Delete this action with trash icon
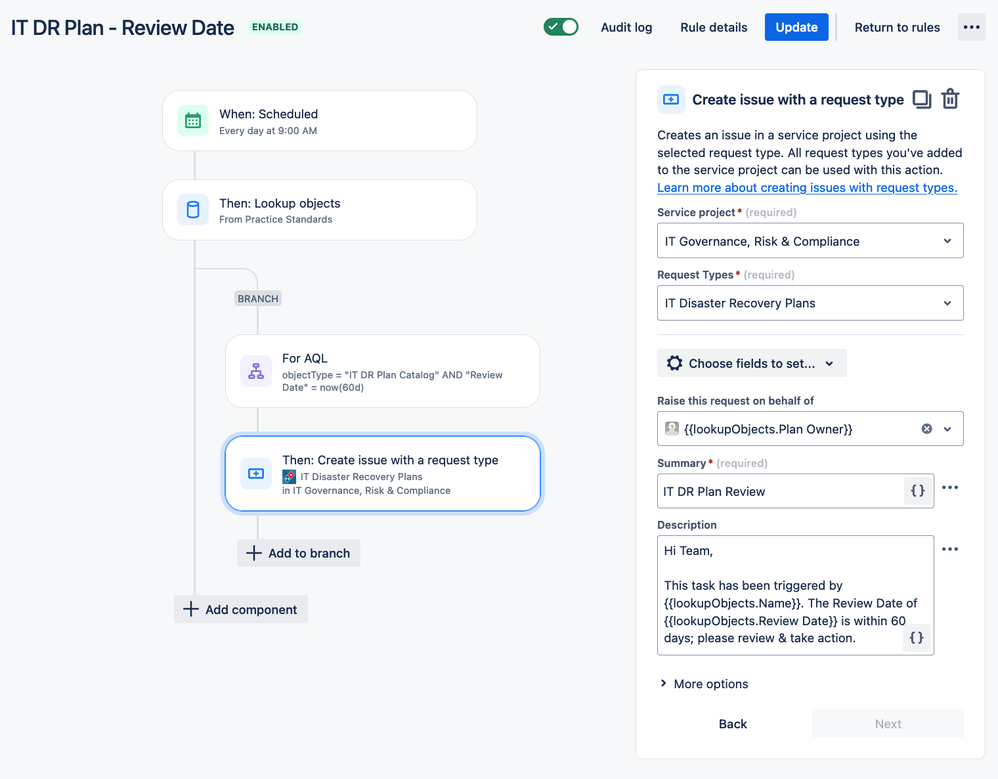 tap(950, 99)
